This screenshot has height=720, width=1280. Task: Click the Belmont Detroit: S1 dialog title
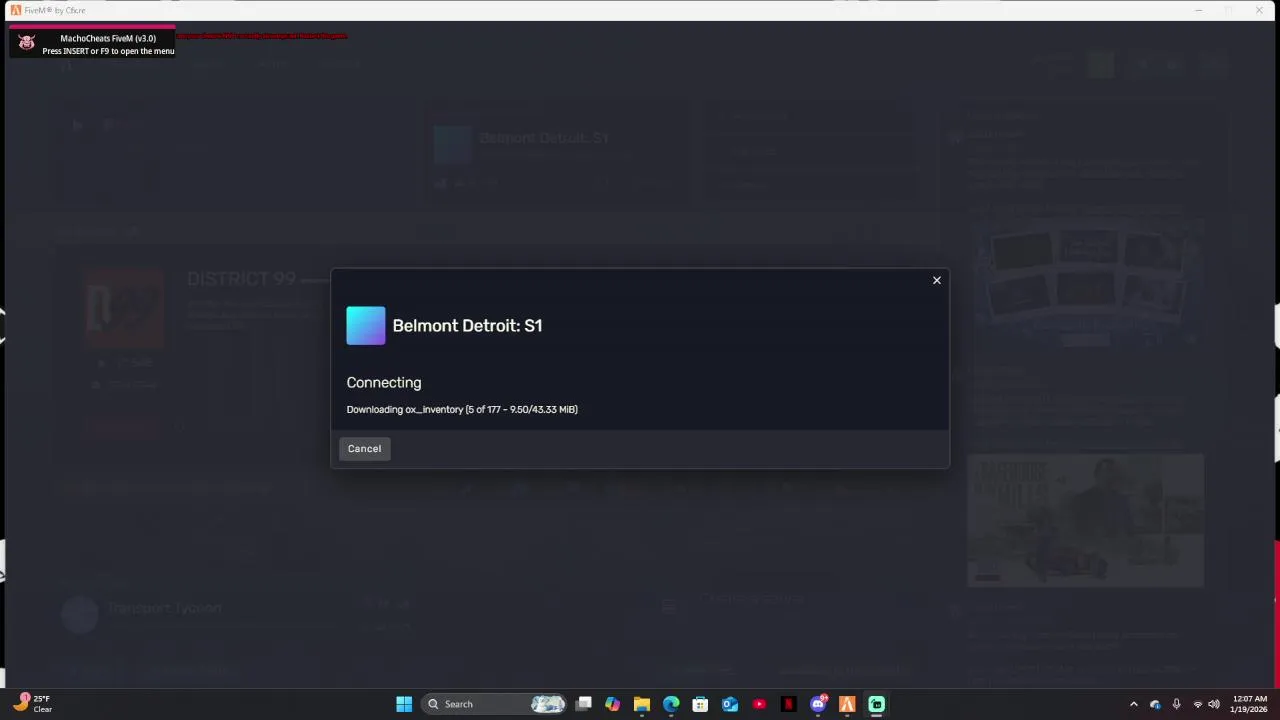pyautogui.click(x=467, y=325)
